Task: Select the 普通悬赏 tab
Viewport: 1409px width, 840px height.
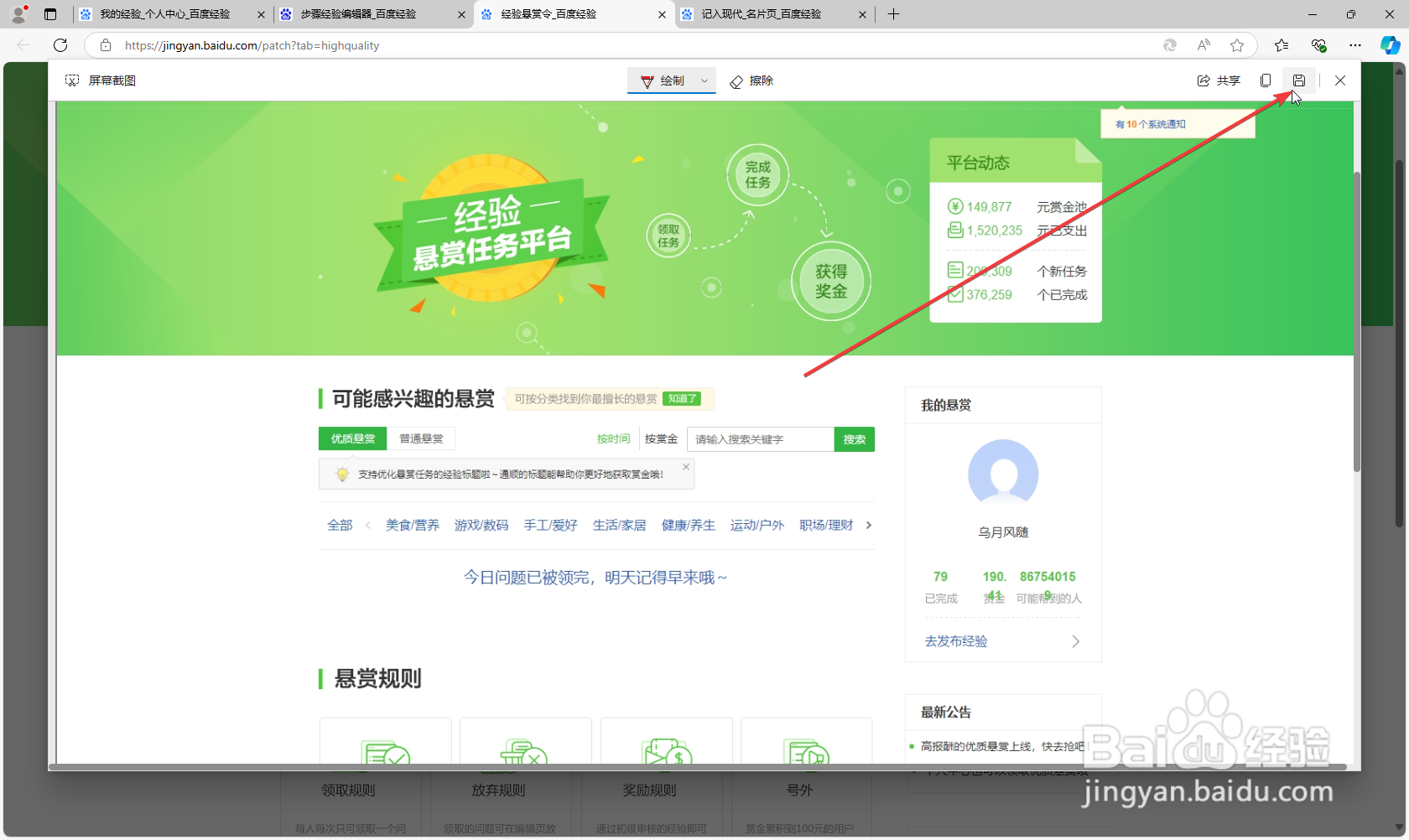Action: coord(421,438)
